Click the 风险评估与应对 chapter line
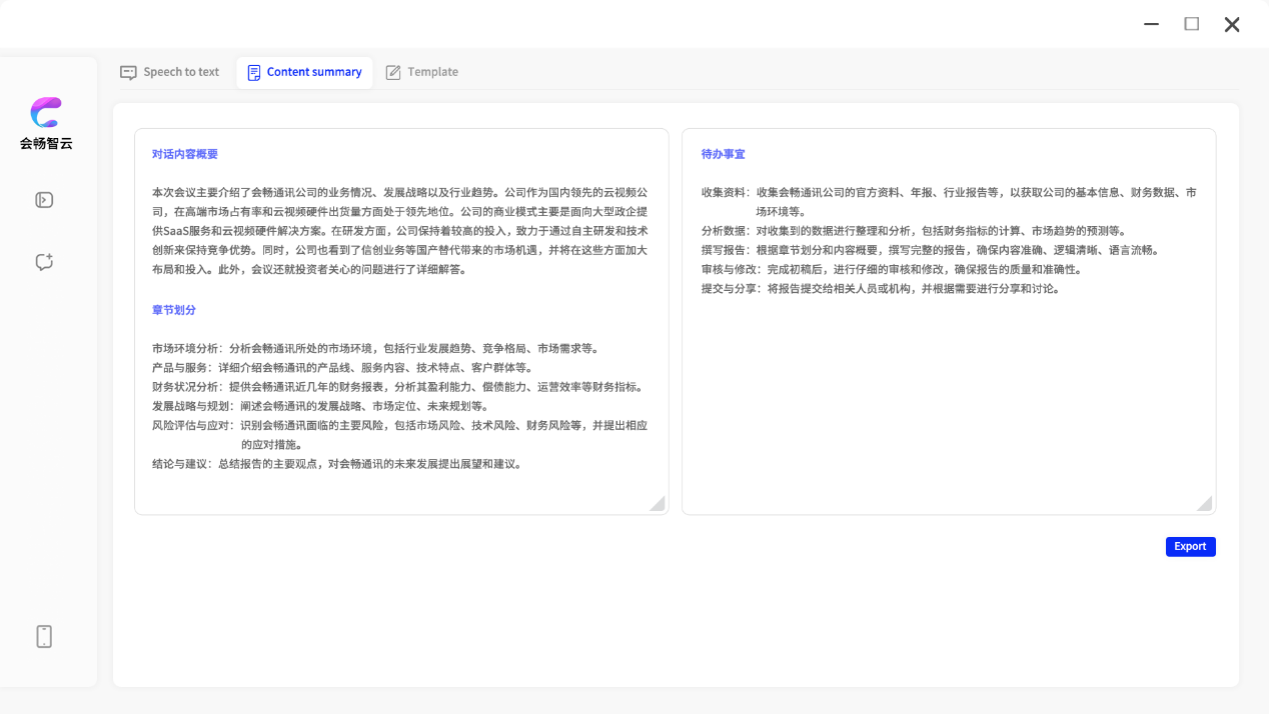 pos(400,435)
